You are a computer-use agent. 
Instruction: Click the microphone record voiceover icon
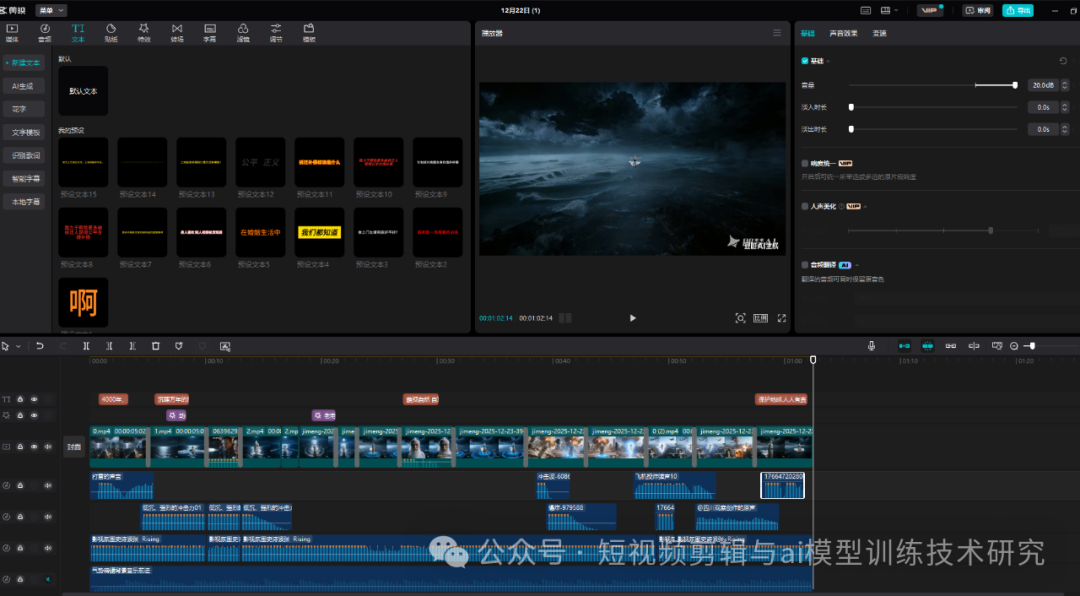(x=871, y=346)
